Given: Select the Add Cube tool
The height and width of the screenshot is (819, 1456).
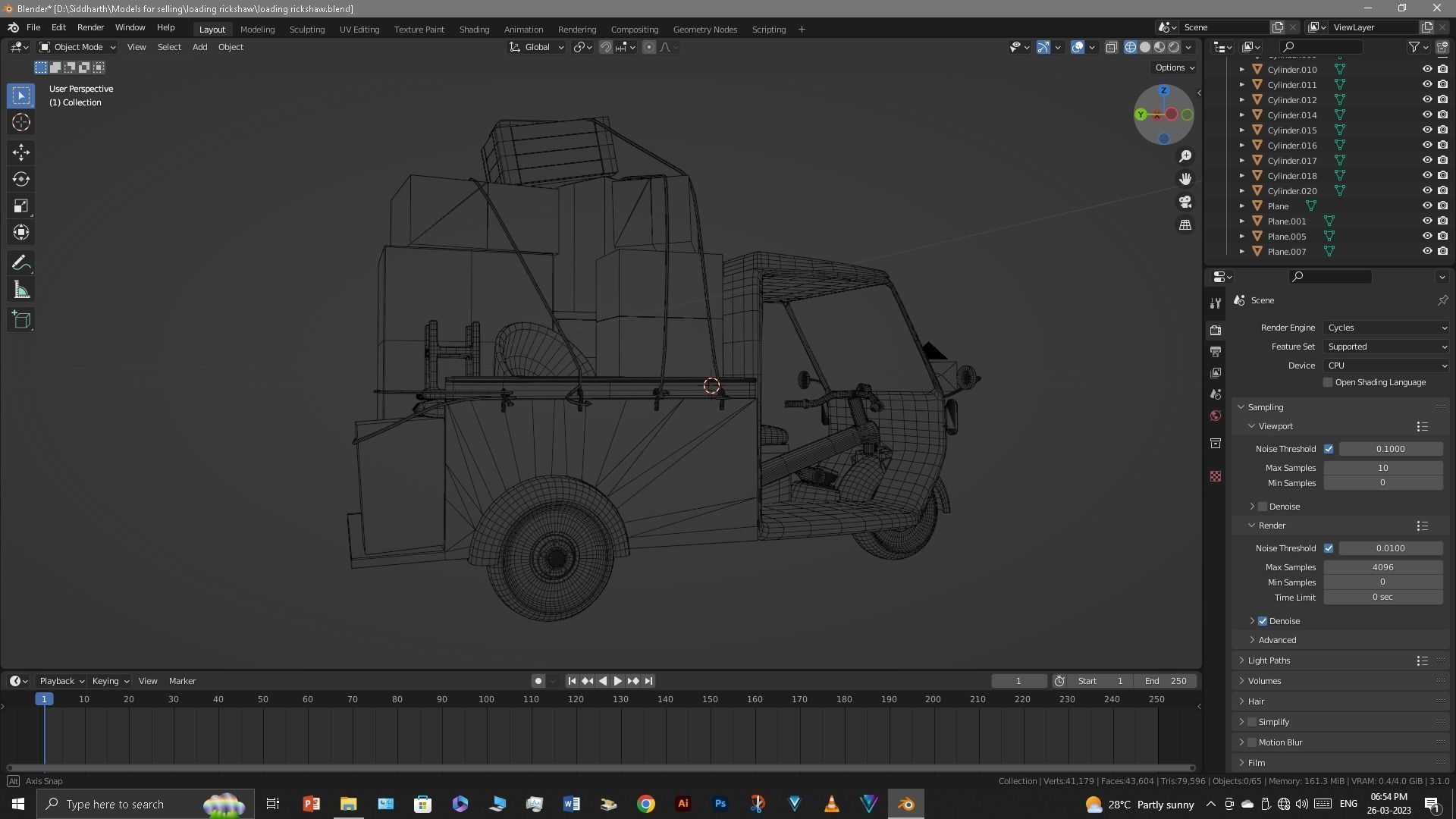Looking at the screenshot, I should tap(21, 320).
